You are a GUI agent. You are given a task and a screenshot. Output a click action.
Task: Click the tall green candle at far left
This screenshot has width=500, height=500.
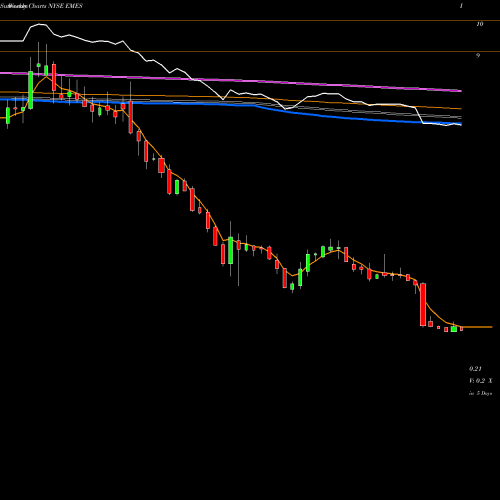pyautogui.click(x=31, y=90)
